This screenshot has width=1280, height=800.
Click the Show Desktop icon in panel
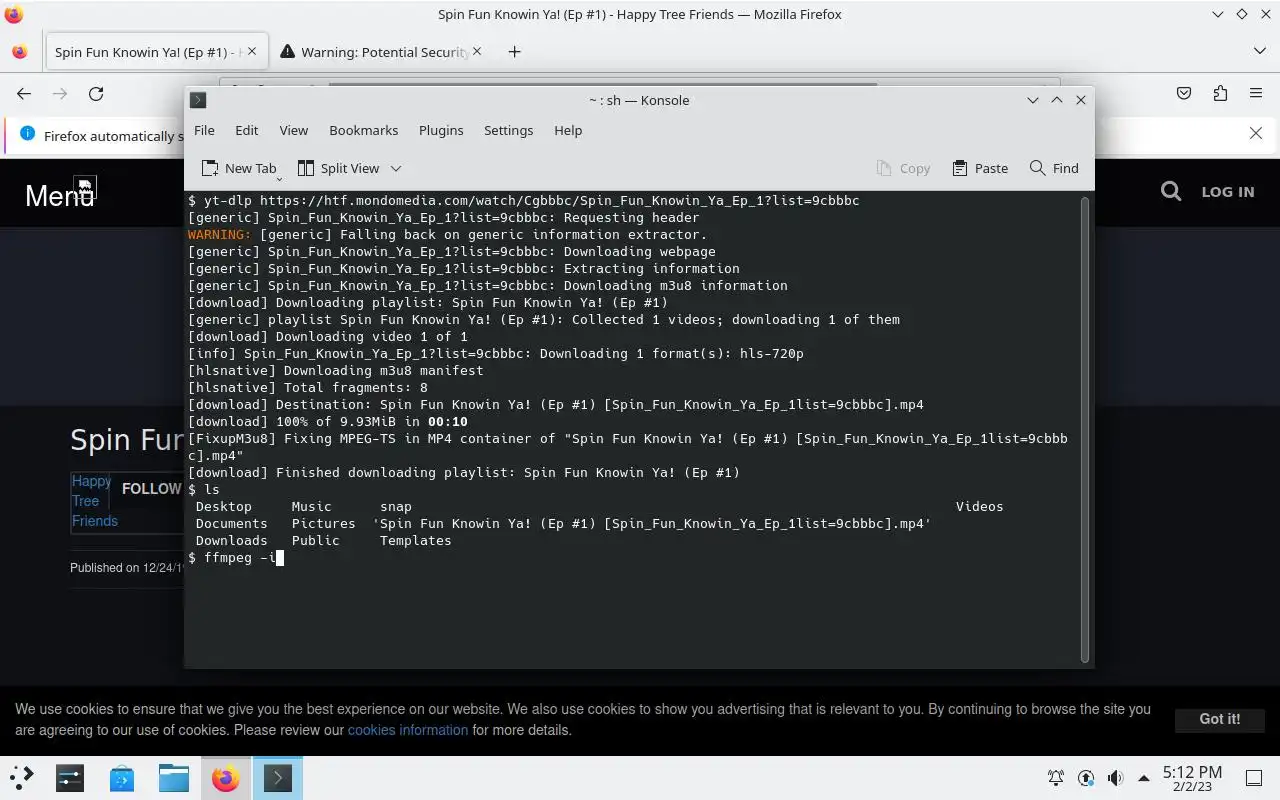click(x=1254, y=777)
